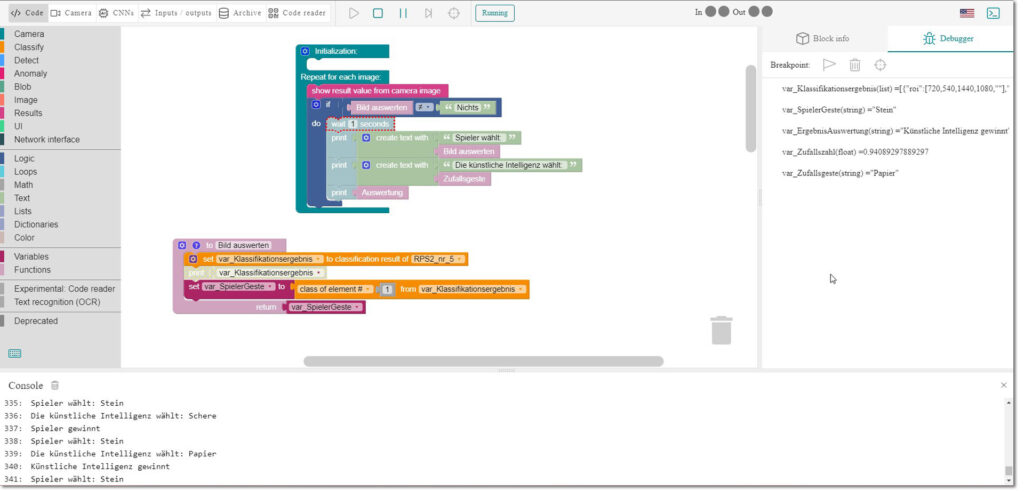This screenshot has width=1024, height=491.
Task: Click the step-forward icon in the toolbar
Action: (x=428, y=13)
